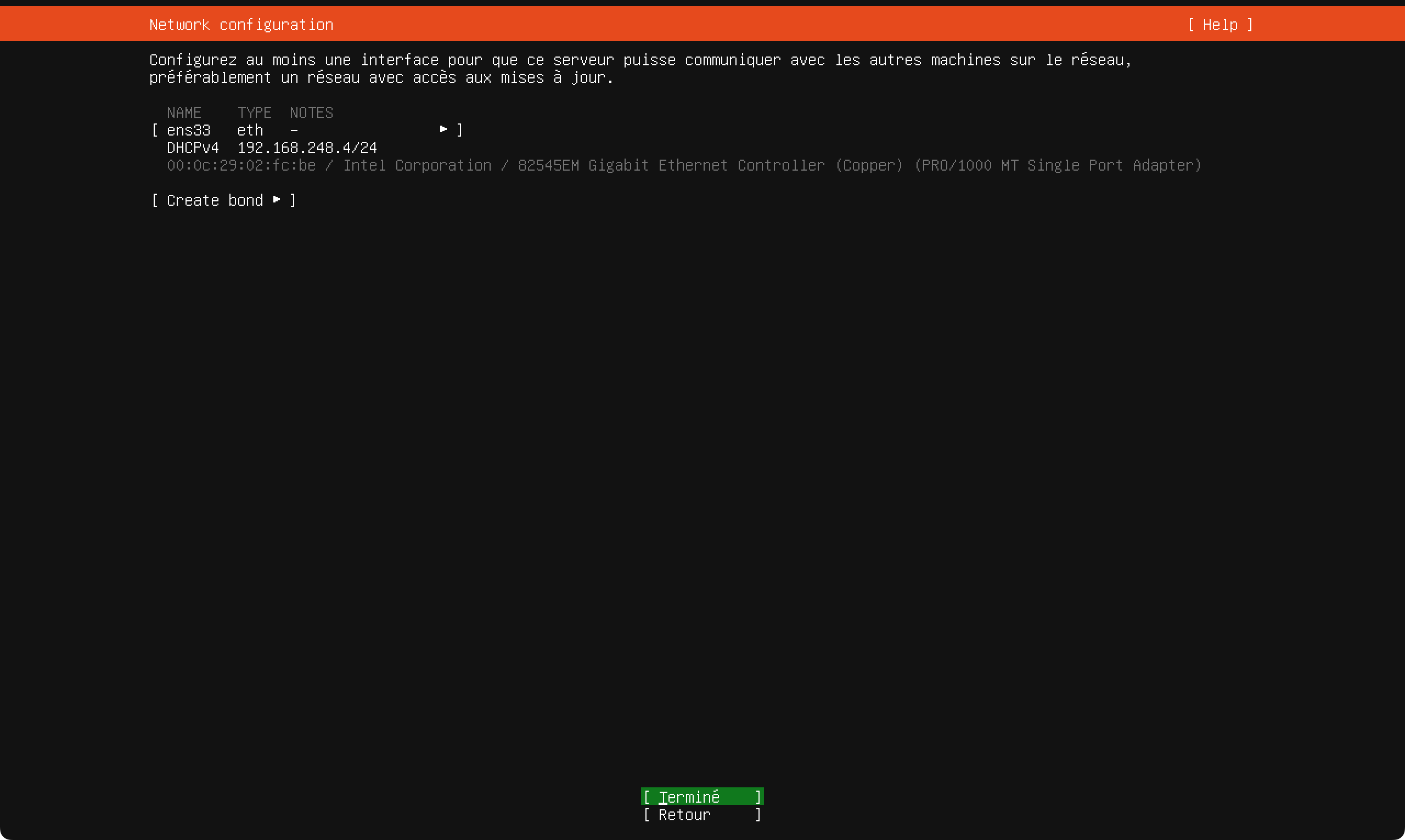The height and width of the screenshot is (840, 1405).
Task: Click the TYPE column header
Action: tap(254, 112)
